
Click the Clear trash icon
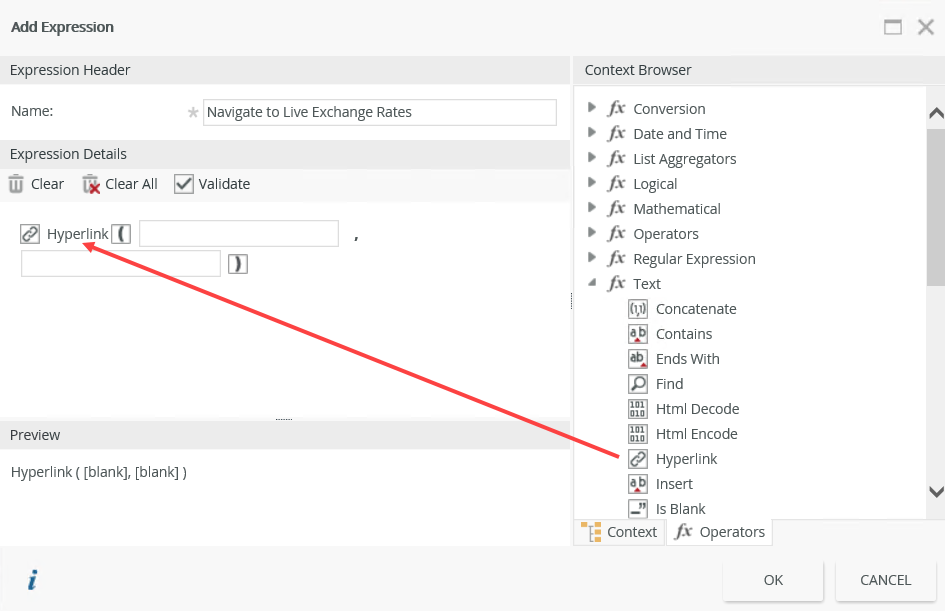(16, 184)
